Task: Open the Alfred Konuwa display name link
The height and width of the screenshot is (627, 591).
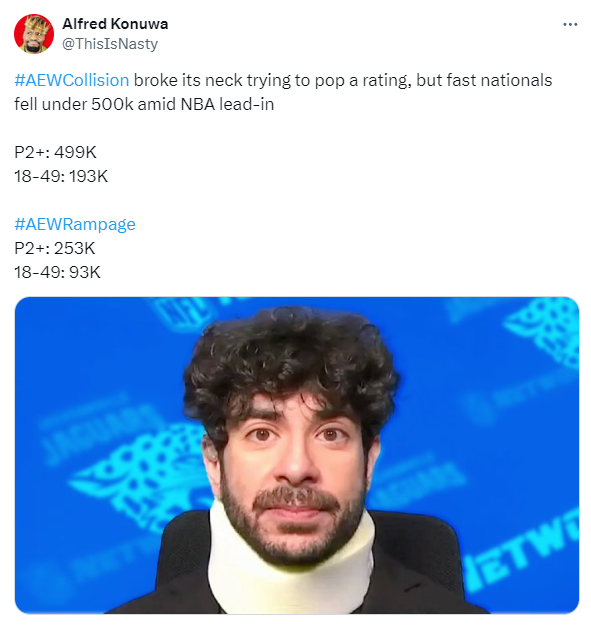Action: [115, 24]
